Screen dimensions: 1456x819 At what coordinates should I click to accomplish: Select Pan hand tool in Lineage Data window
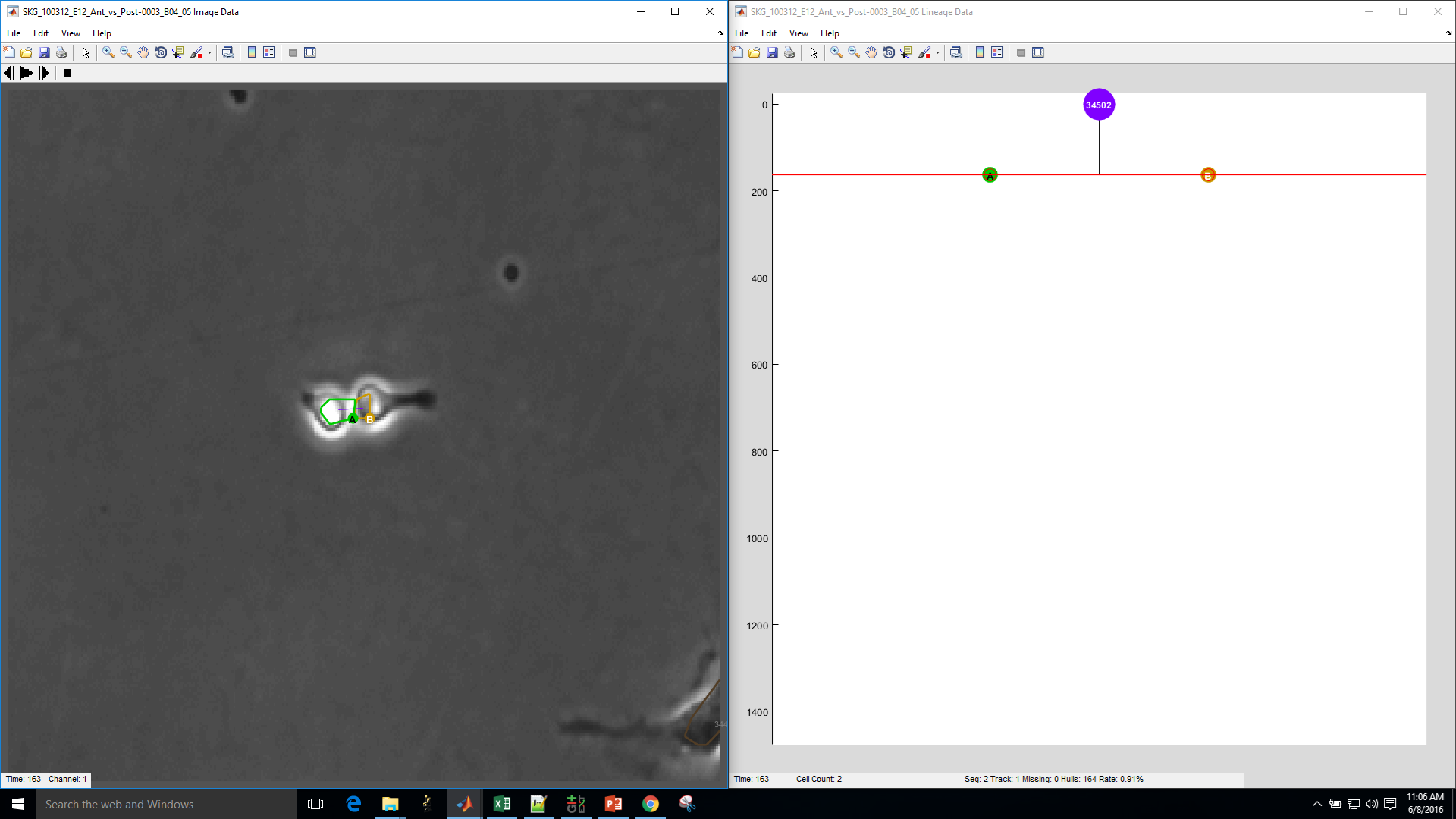click(871, 52)
